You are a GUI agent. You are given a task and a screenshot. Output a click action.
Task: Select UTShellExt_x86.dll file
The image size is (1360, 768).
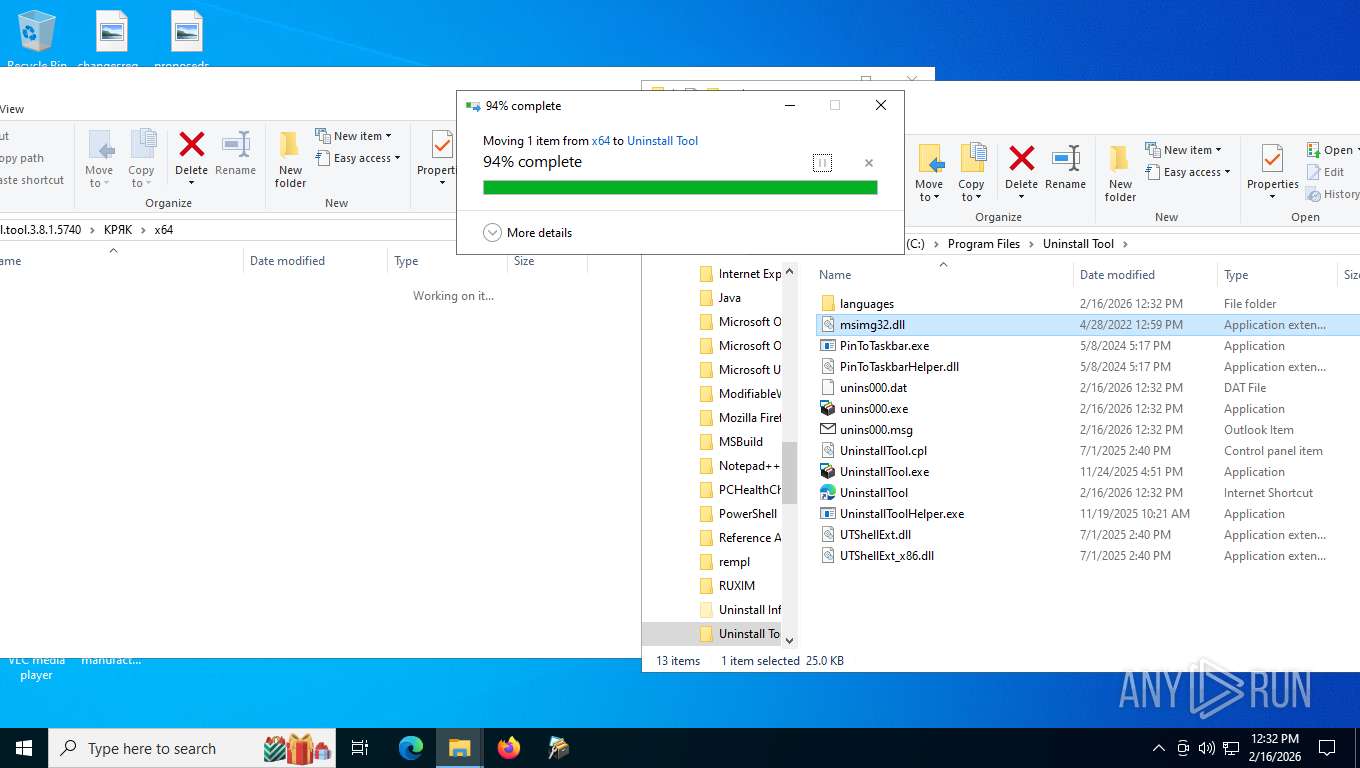(886, 556)
